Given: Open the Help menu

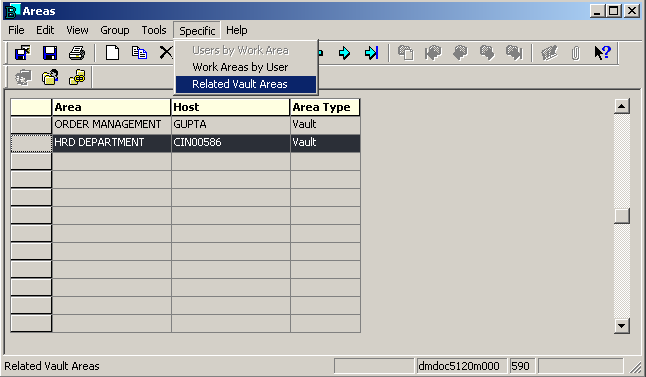Looking at the screenshot, I should [x=236, y=30].
